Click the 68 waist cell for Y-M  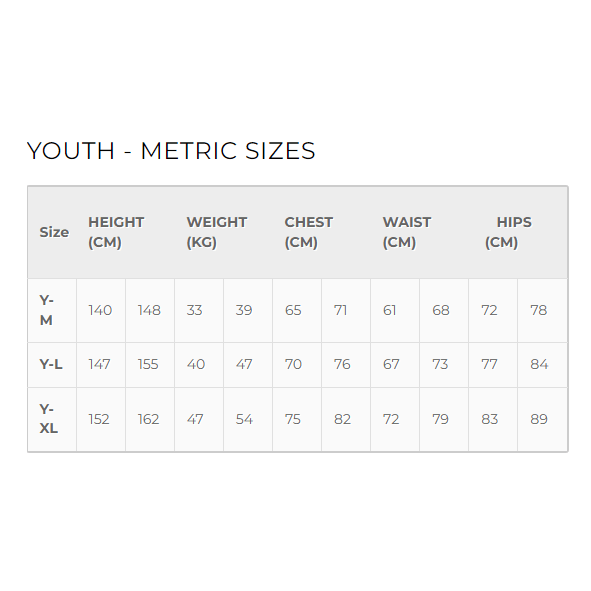tap(441, 310)
